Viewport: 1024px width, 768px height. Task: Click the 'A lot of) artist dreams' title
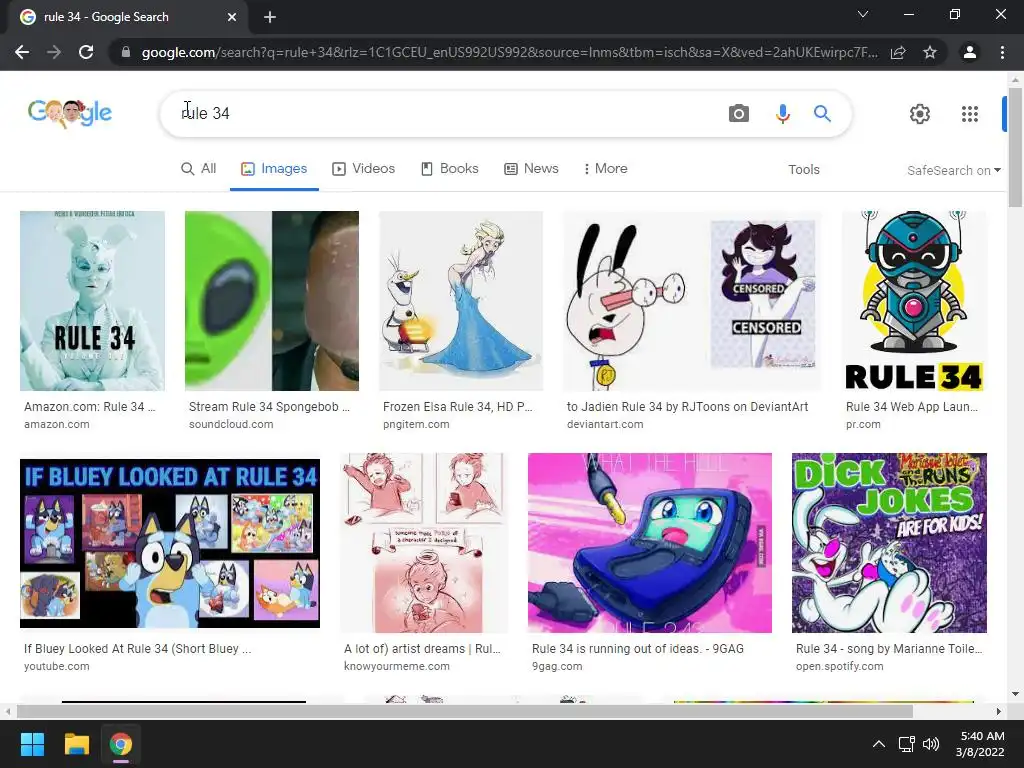423,649
